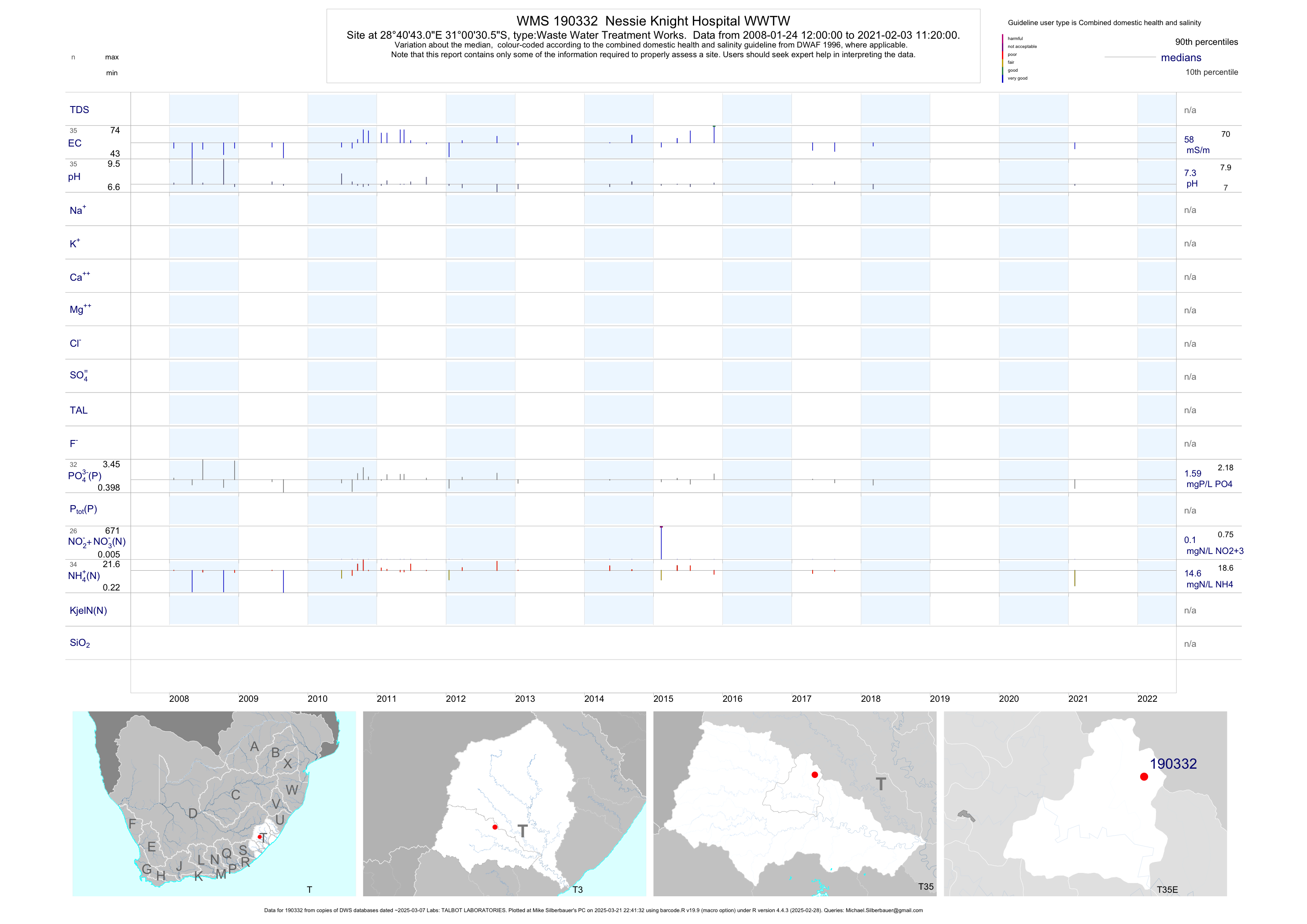Click the guideline colour legend bar
The height and width of the screenshot is (924, 1307).
(x=1002, y=59)
